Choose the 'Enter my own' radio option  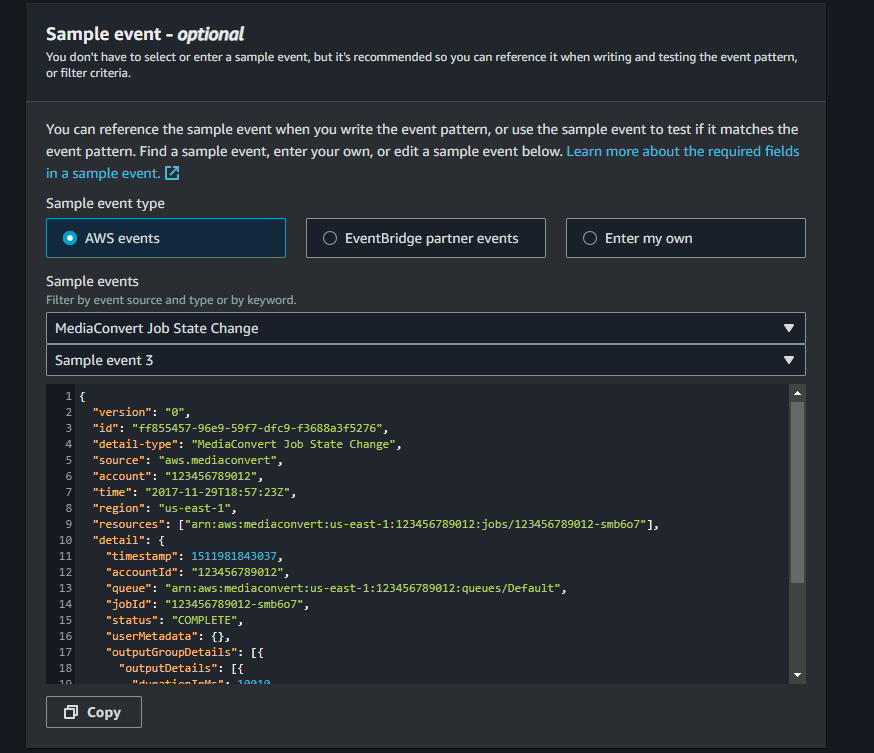590,238
